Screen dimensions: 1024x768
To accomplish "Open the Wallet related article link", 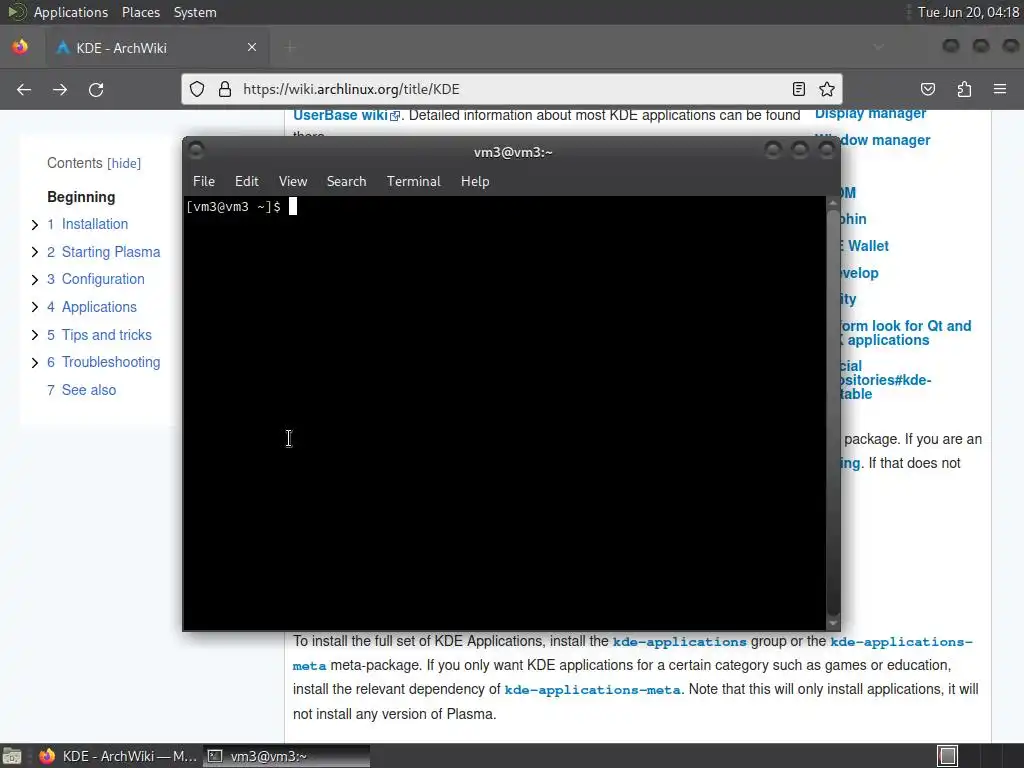I will (865, 246).
